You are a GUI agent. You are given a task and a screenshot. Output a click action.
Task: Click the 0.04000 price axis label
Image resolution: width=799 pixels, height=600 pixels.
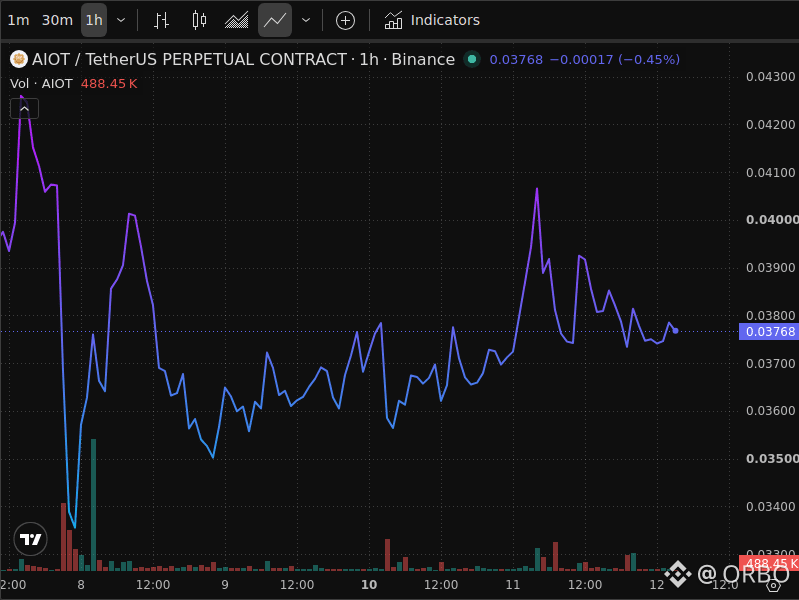click(771, 220)
